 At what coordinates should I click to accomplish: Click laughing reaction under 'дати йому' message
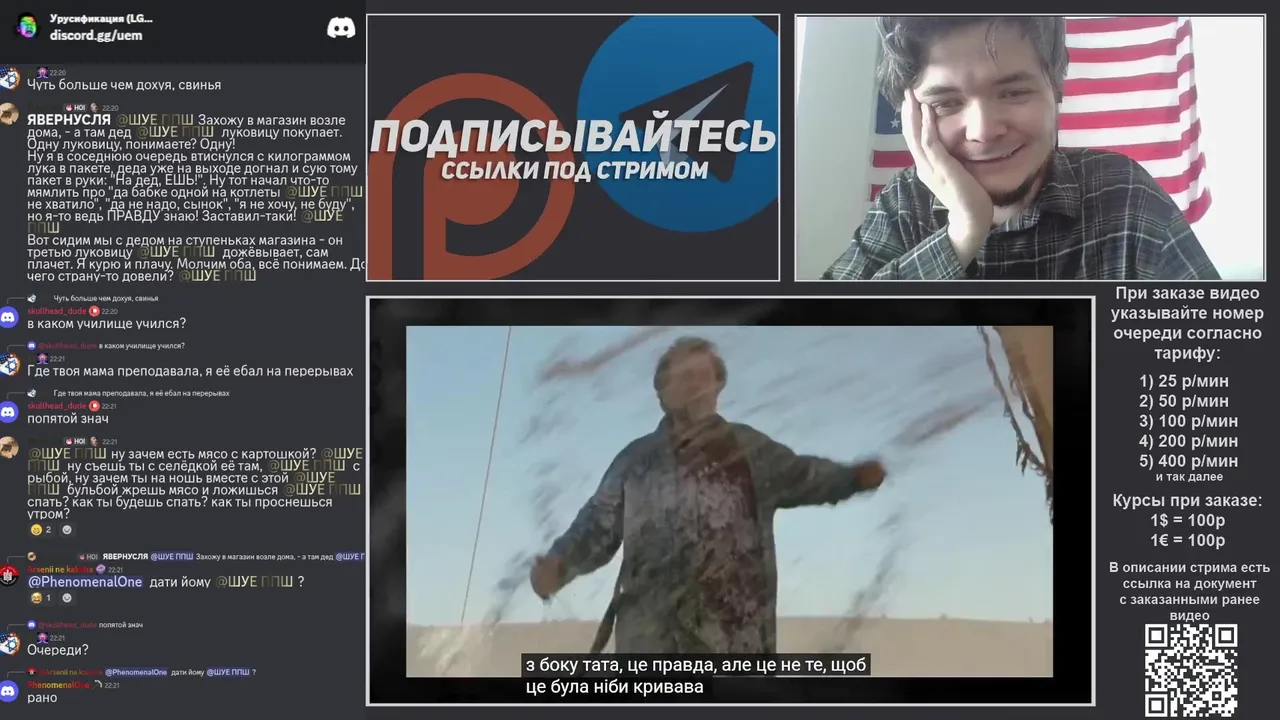(41, 598)
